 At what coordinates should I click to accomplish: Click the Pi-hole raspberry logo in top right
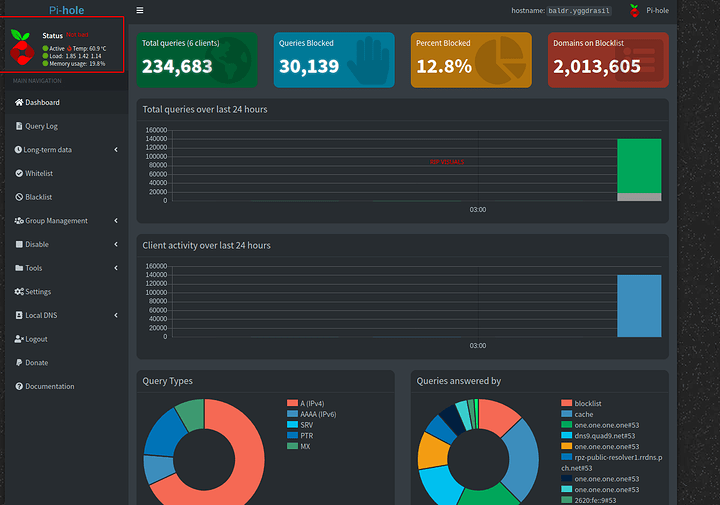pyautogui.click(x=634, y=11)
